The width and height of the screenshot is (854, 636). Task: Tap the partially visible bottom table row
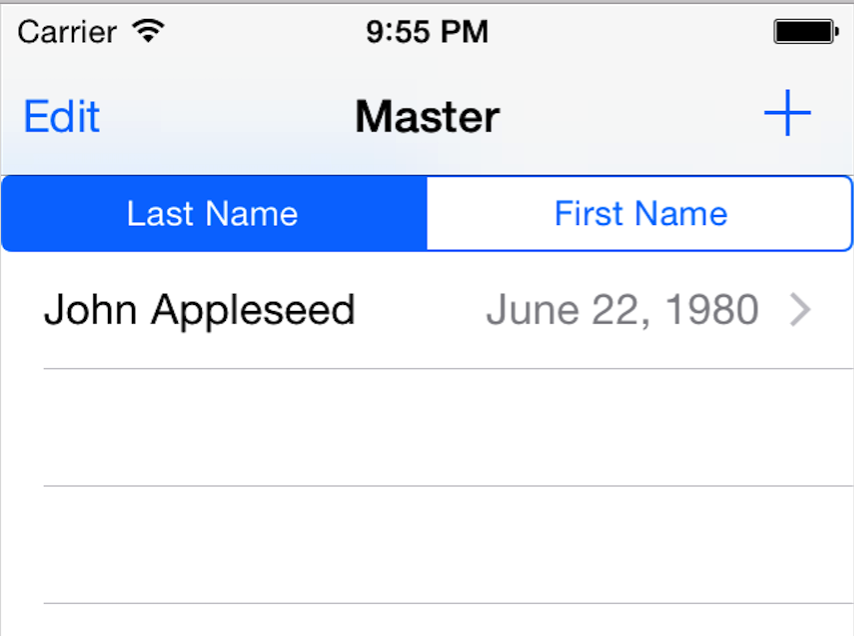coord(427,621)
